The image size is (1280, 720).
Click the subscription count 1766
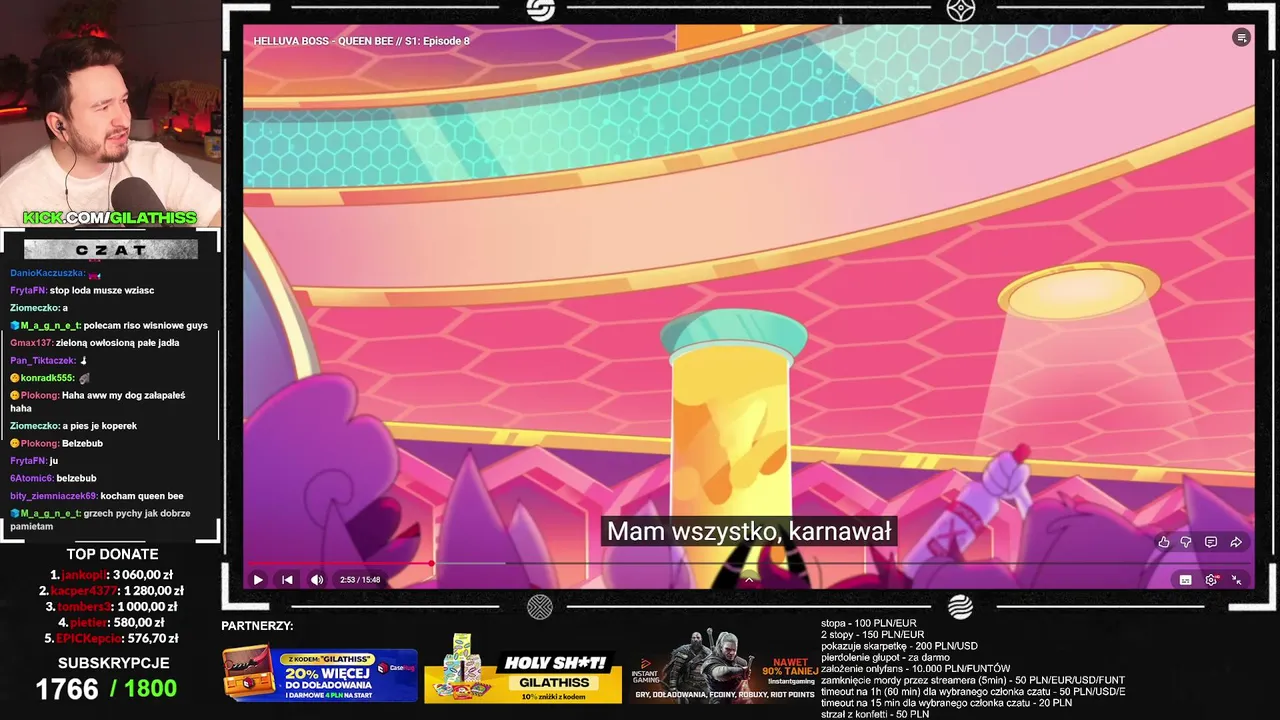tap(67, 689)
